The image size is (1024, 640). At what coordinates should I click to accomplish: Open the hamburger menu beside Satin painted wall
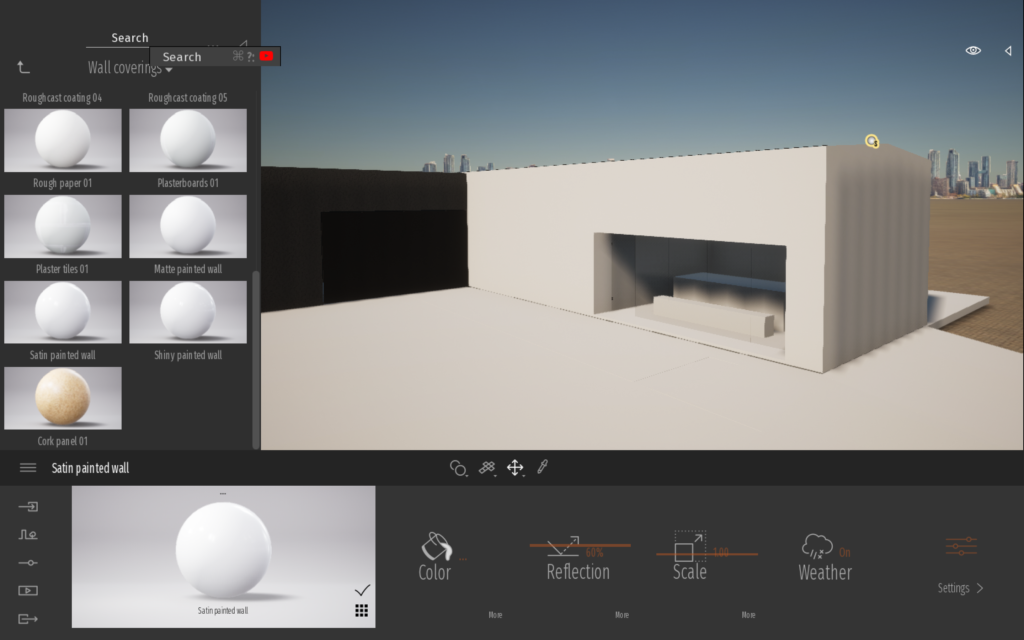28,468
